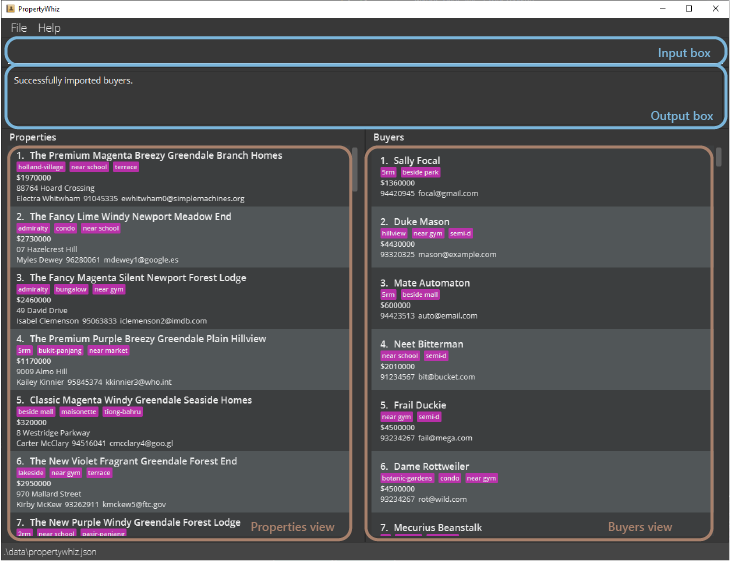Click the Buyers panel heading
Screen dimensions: 730x561
click(389, 137)
